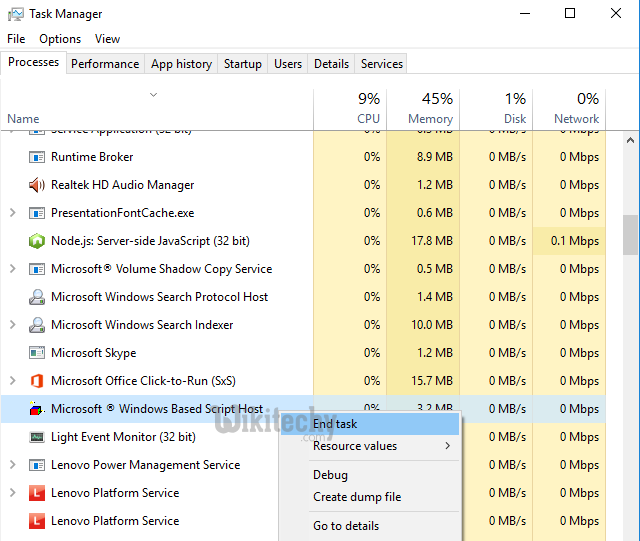
Task: Click the vertical scrollbar thumb
Action: click(x=630, y=235)
